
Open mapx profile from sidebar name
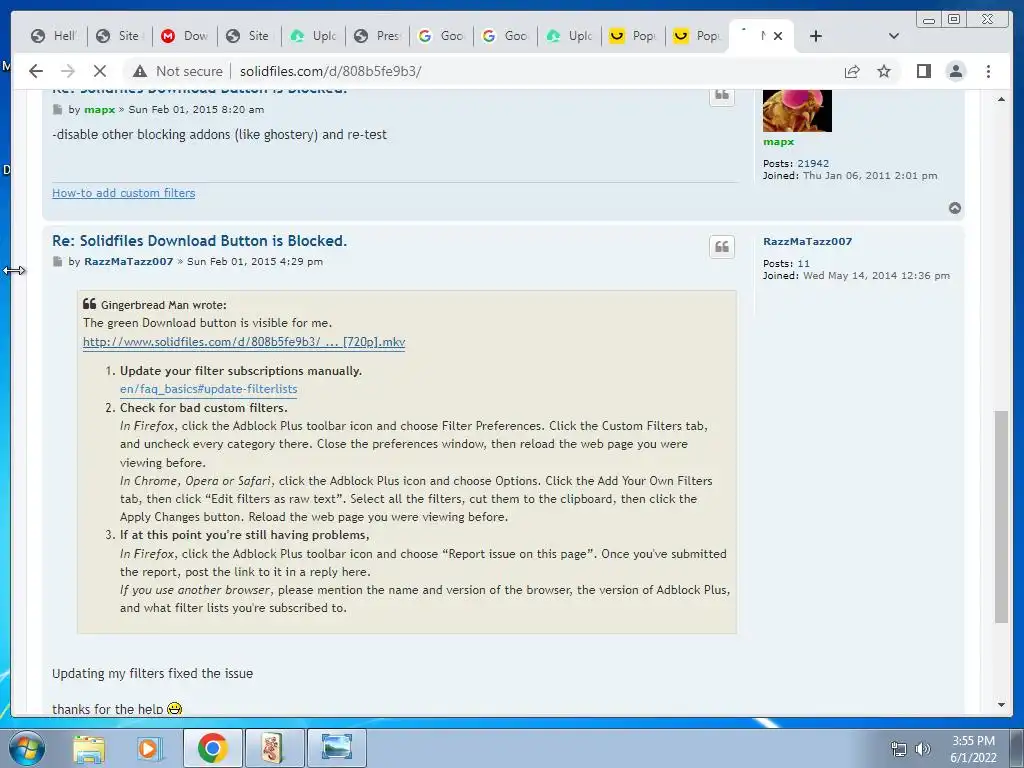point(778,142)
